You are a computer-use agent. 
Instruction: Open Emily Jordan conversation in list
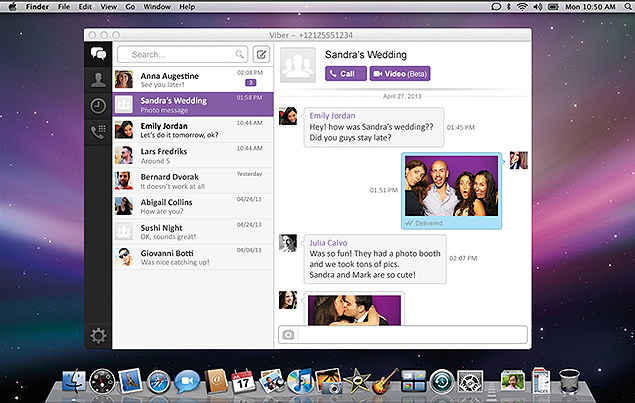(193, 130)
